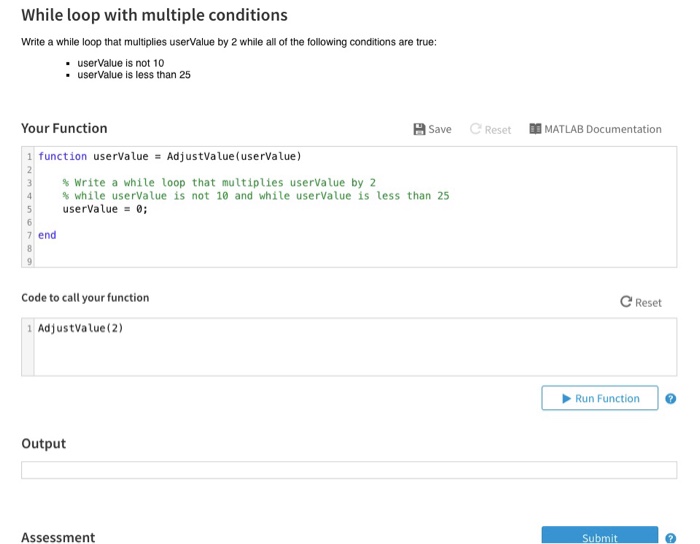Click the comment line starting "while userValue"
This screenshot has width=700, height=544.
pos(255,196)
